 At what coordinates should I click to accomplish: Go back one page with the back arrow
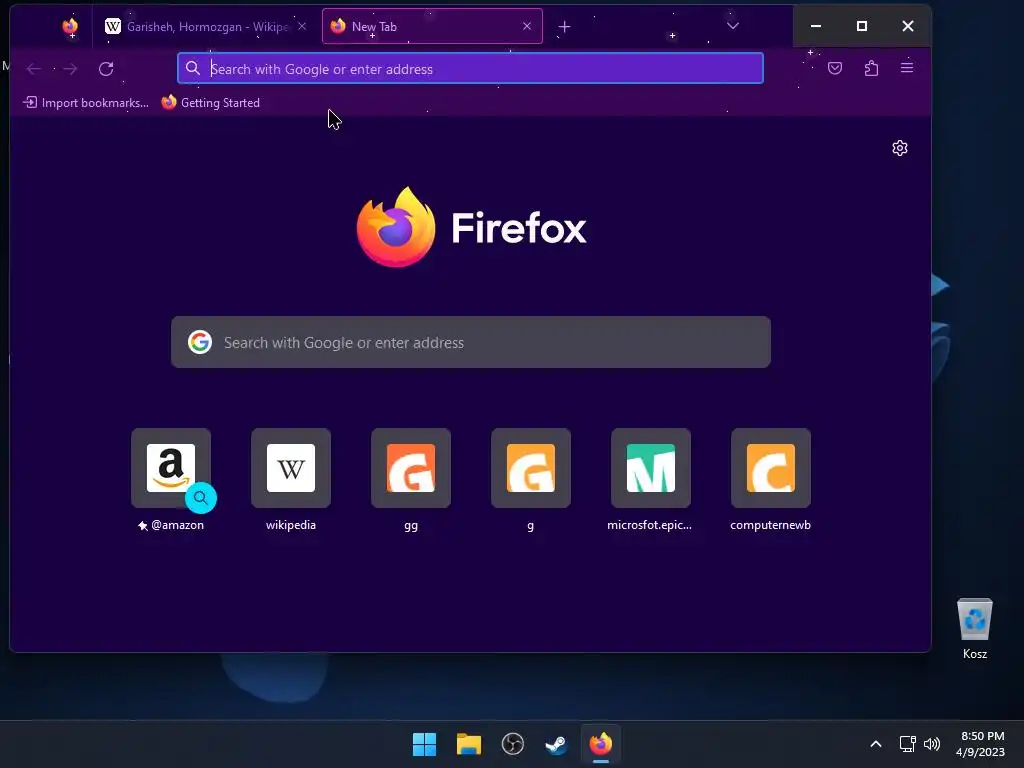point(34,69)
